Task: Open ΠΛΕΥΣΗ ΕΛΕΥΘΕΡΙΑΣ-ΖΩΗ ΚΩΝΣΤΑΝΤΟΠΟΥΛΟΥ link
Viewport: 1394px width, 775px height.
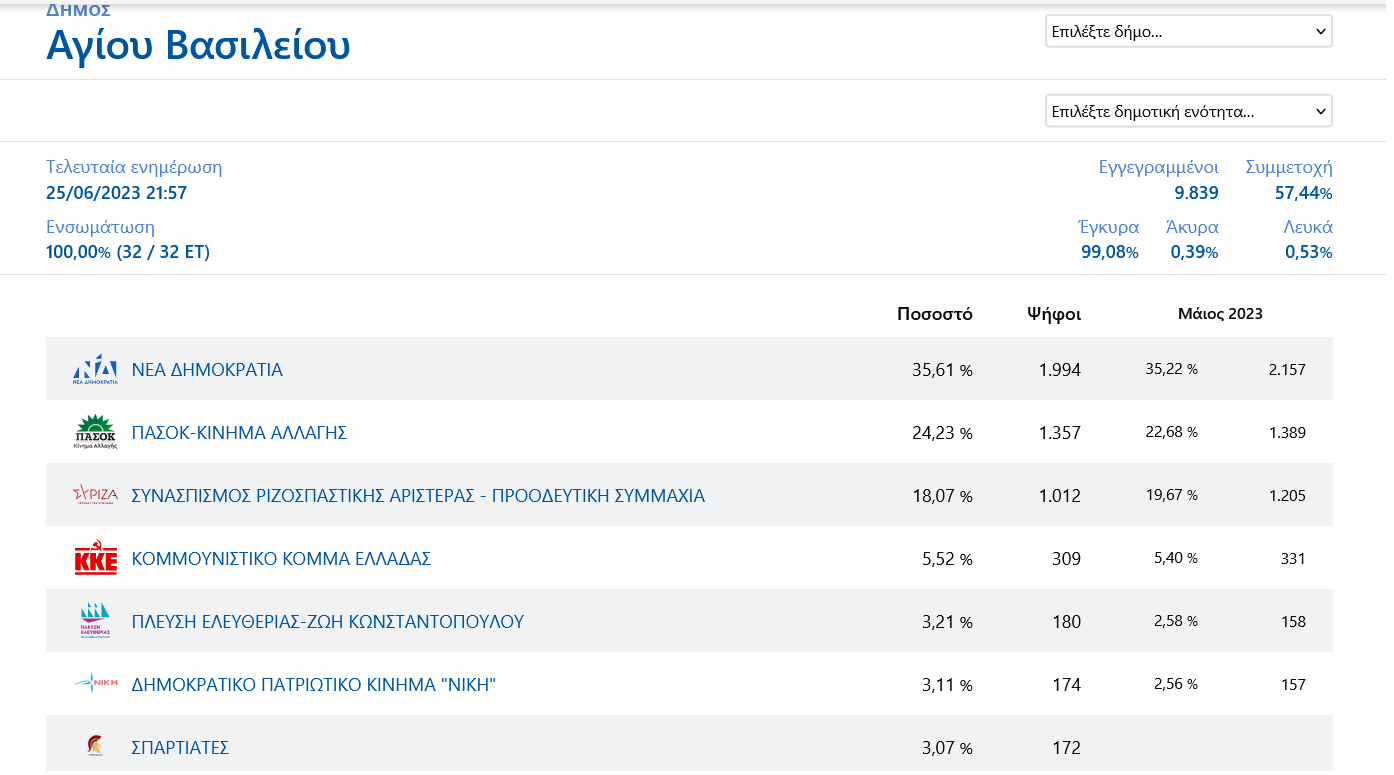Action: pyautogui.click(x=327, y=622)
